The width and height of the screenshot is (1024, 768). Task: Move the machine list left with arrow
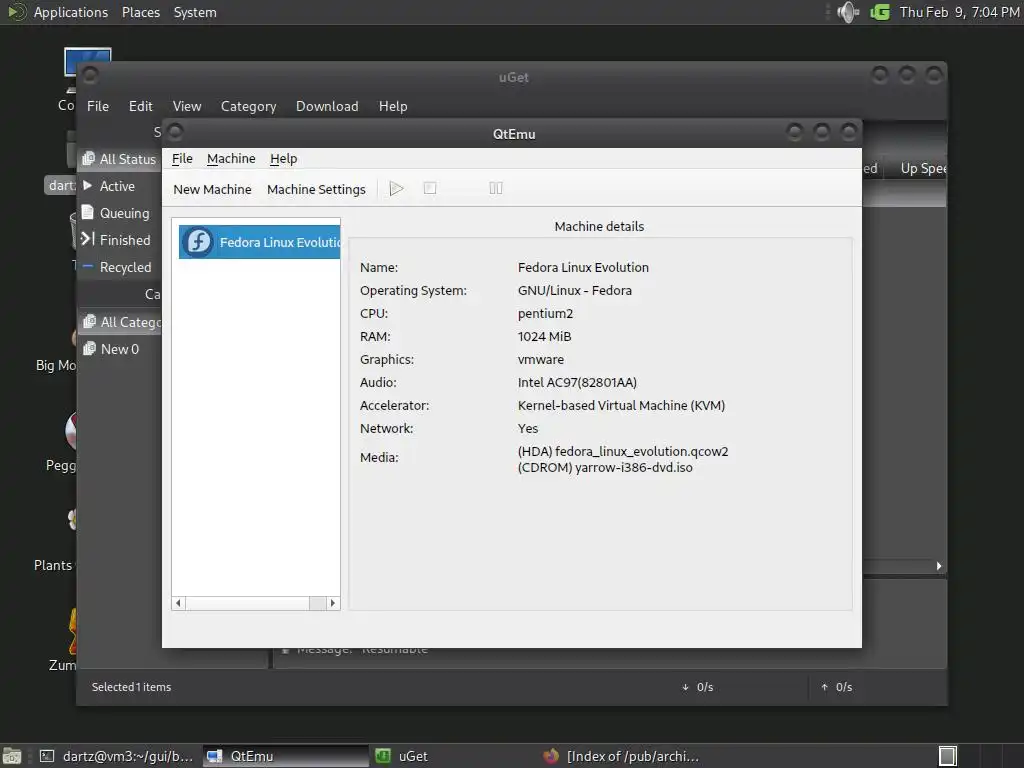[178, 603]
